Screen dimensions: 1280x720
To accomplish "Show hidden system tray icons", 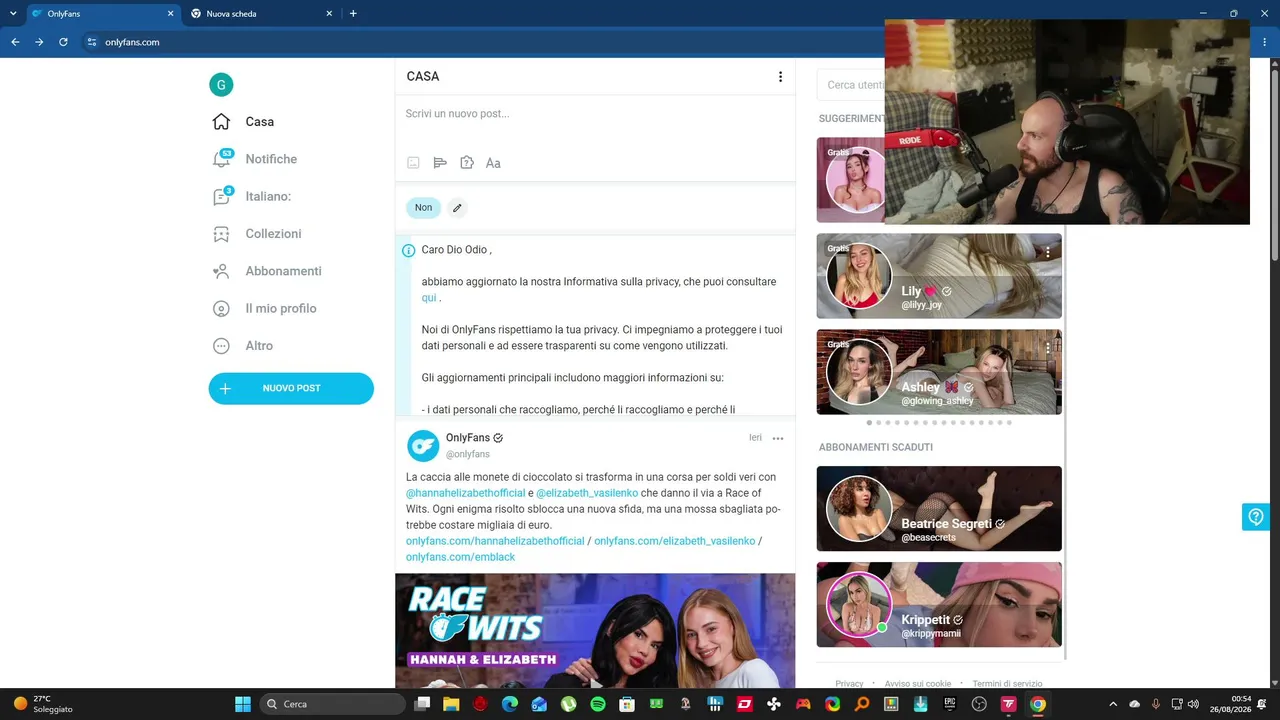I will click(1112, 704).
